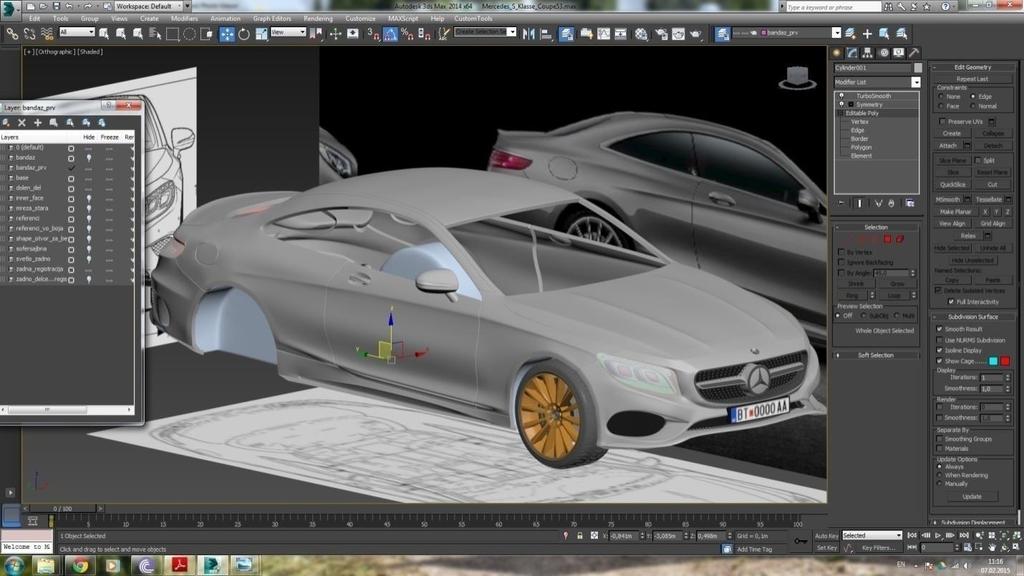The height and width of the screenshot is (576, 1024).
Task: Select the None constraint radio button
Action: click(941, 97)
